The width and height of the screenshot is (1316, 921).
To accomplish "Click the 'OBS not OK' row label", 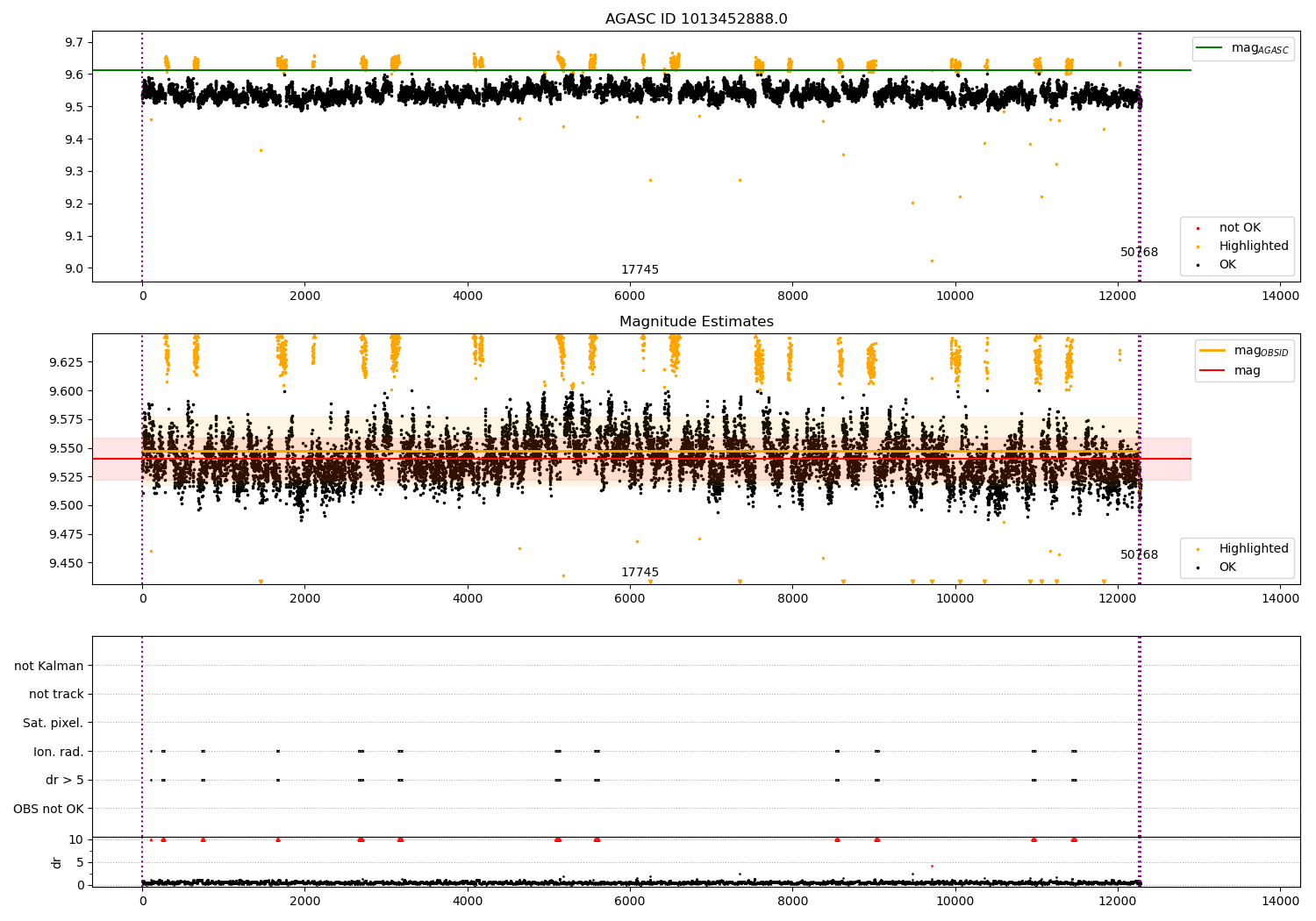I will tap(48, 809).
